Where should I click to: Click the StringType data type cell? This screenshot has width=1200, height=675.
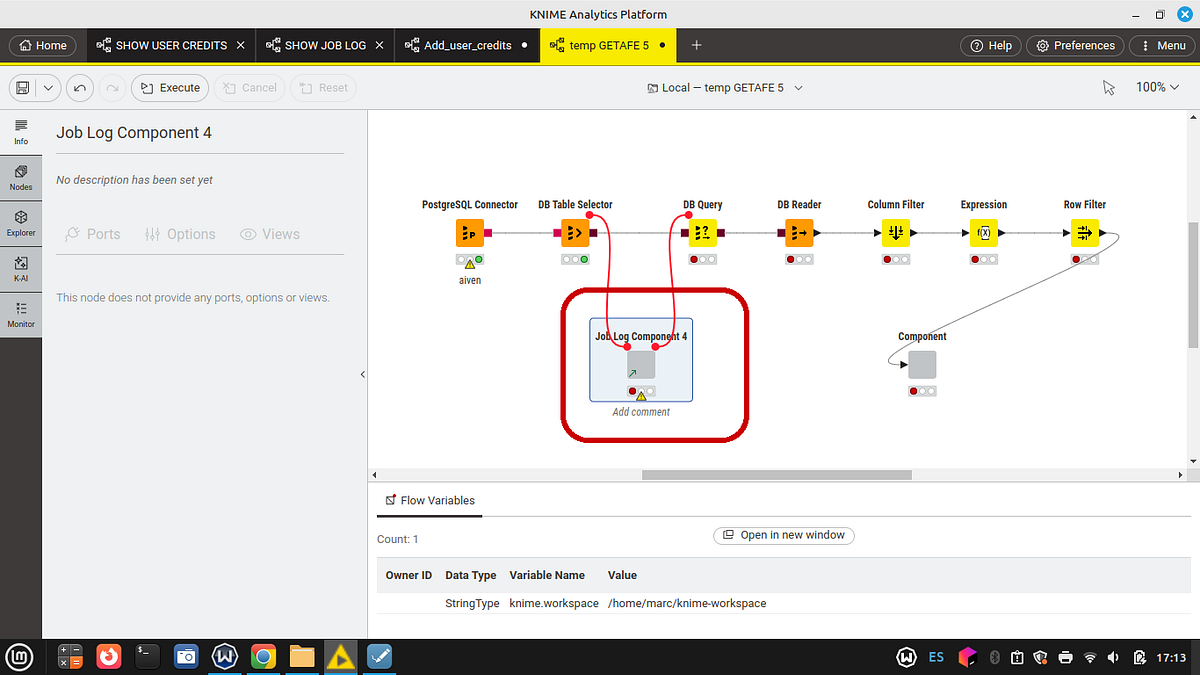tap(472, 603)
